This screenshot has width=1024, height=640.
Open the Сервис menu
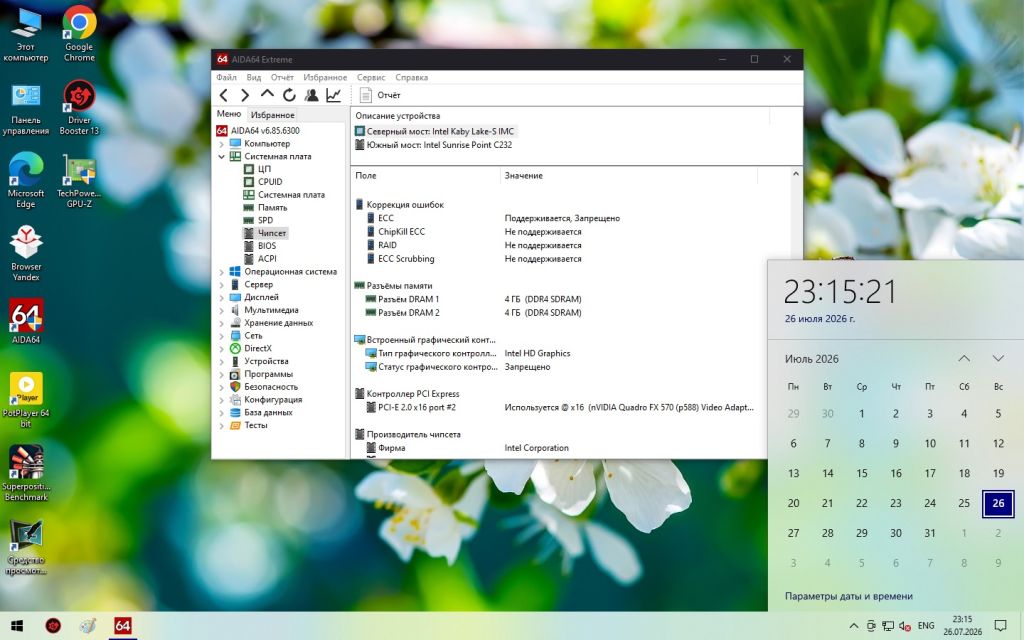pos(371,77)
